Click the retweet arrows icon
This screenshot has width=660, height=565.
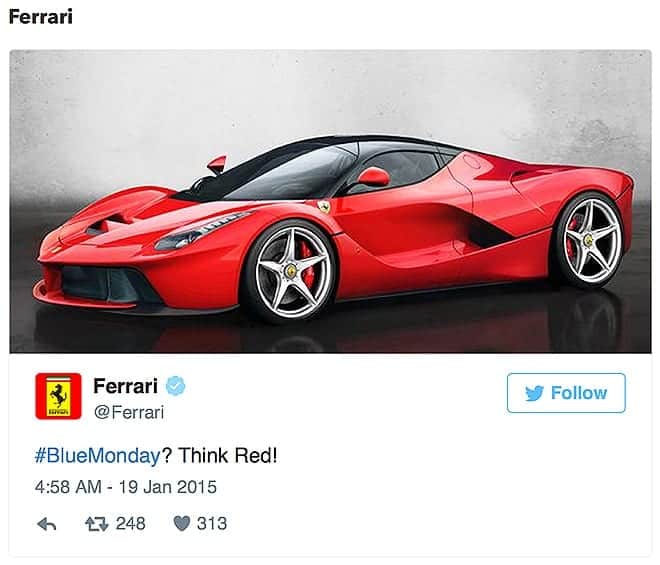(x=97, y=524)
